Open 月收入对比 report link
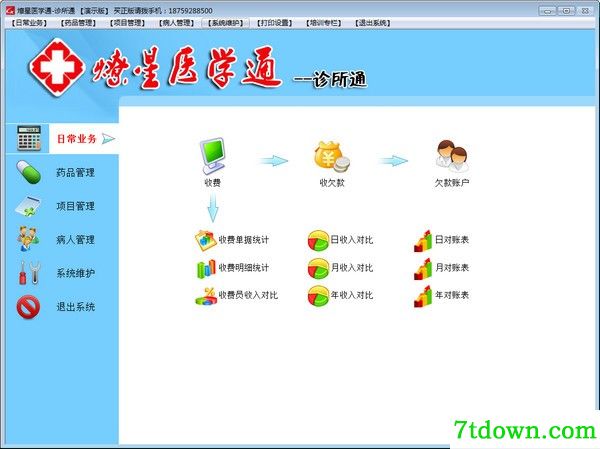Screen dimensions: 600x449 pos(352,268)
